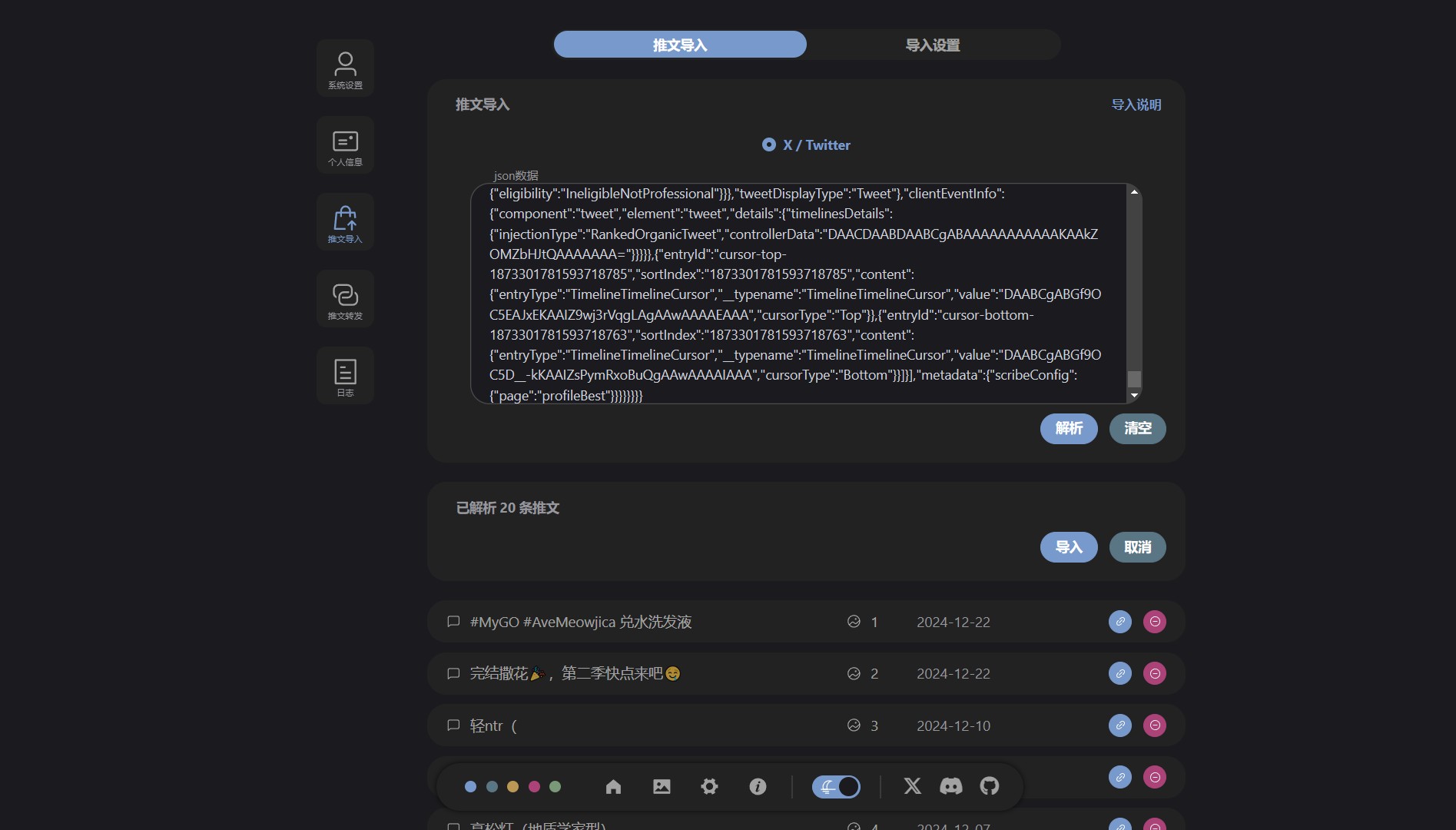Go to 推文转发 in the sidebar

345,299
